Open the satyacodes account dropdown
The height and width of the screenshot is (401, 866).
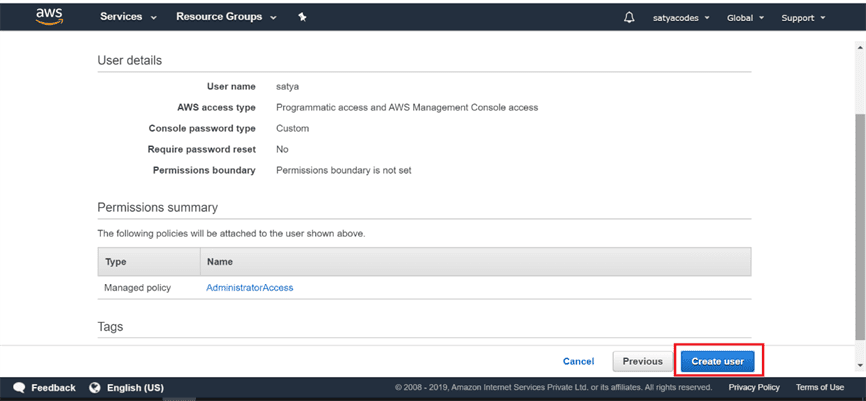[x=682, y=17]
